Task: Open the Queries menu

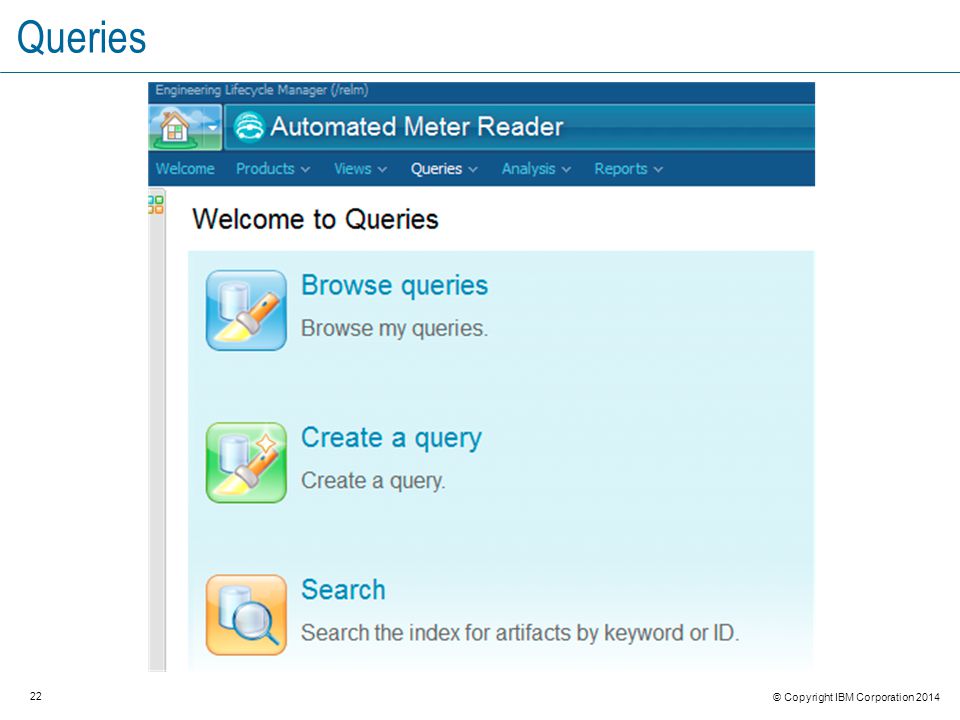Action: pyautogui.click(x=444, y=168)
